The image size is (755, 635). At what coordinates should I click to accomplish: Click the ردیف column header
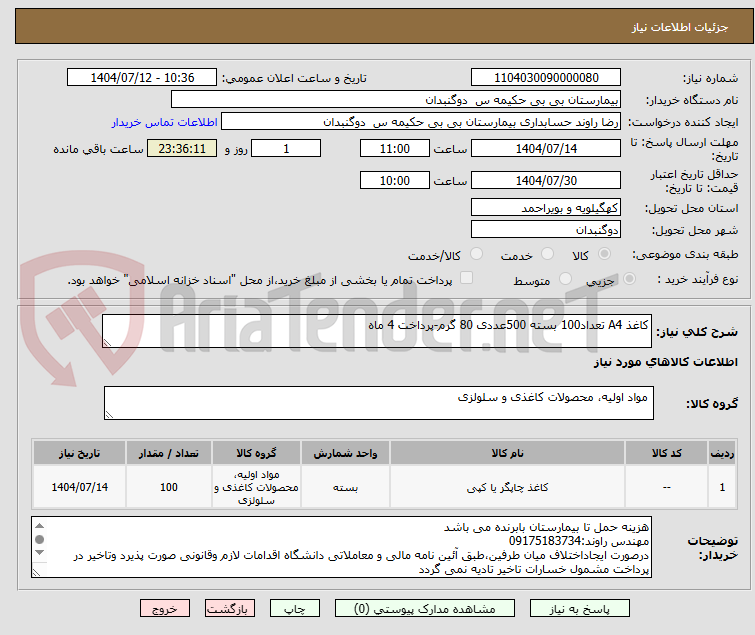tap(722, 453)
